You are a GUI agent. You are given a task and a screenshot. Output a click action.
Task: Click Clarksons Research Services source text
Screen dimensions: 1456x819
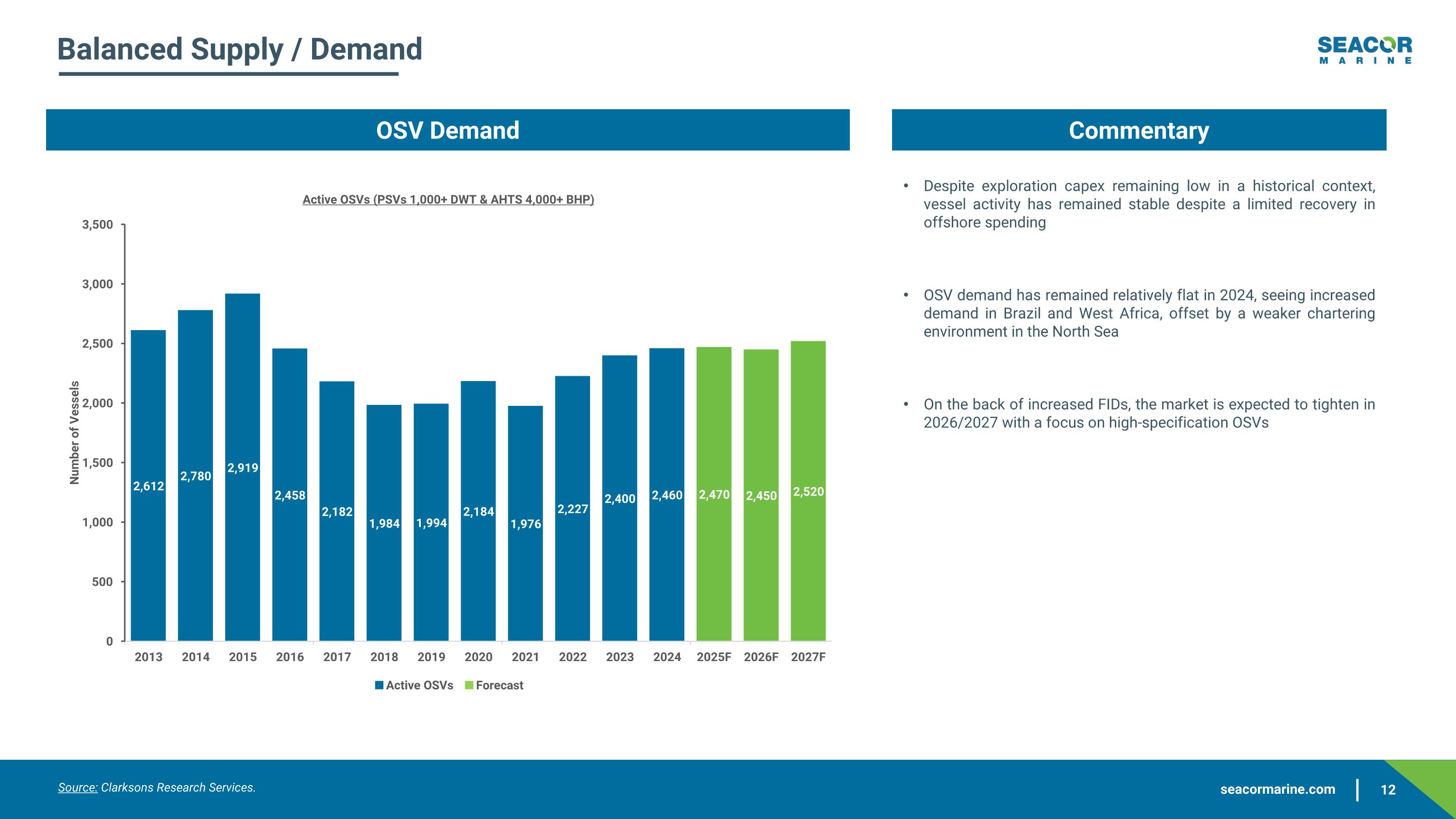[x=178, y=787]
